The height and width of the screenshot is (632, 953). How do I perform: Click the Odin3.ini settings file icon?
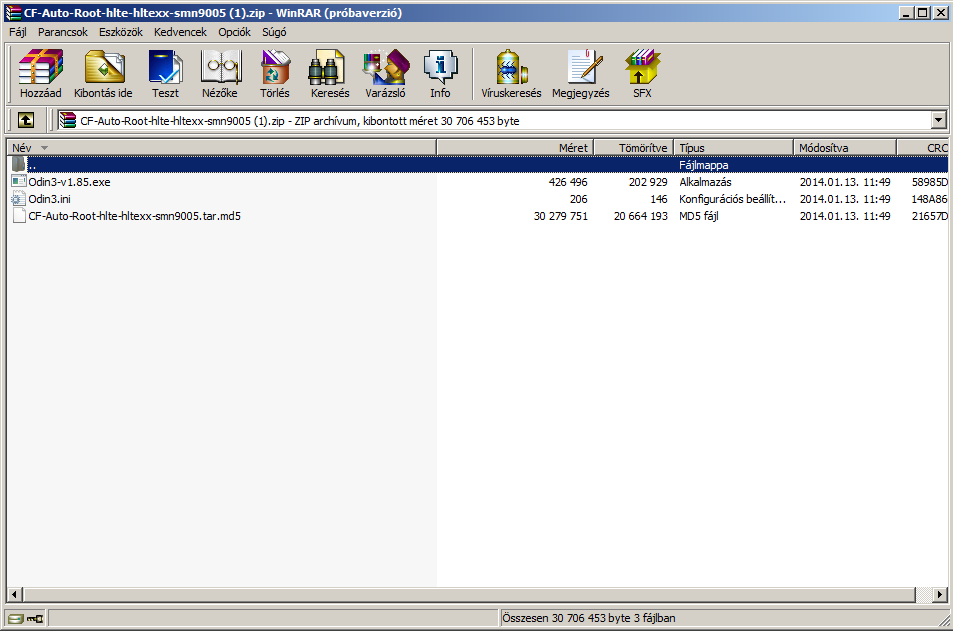pyautogui.click(x=19, y=199)
